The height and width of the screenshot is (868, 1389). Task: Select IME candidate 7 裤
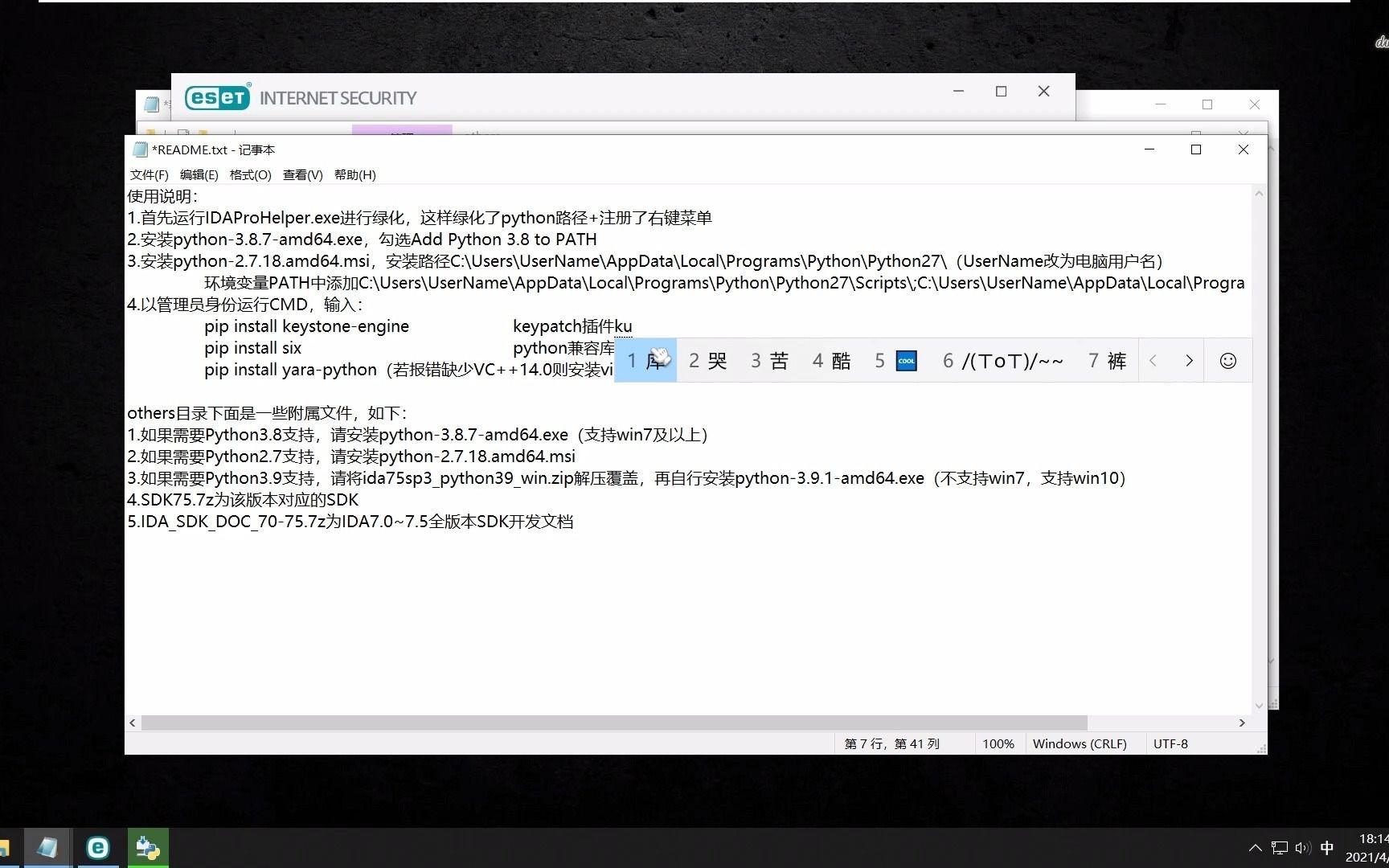click(x=1107, y=361)
